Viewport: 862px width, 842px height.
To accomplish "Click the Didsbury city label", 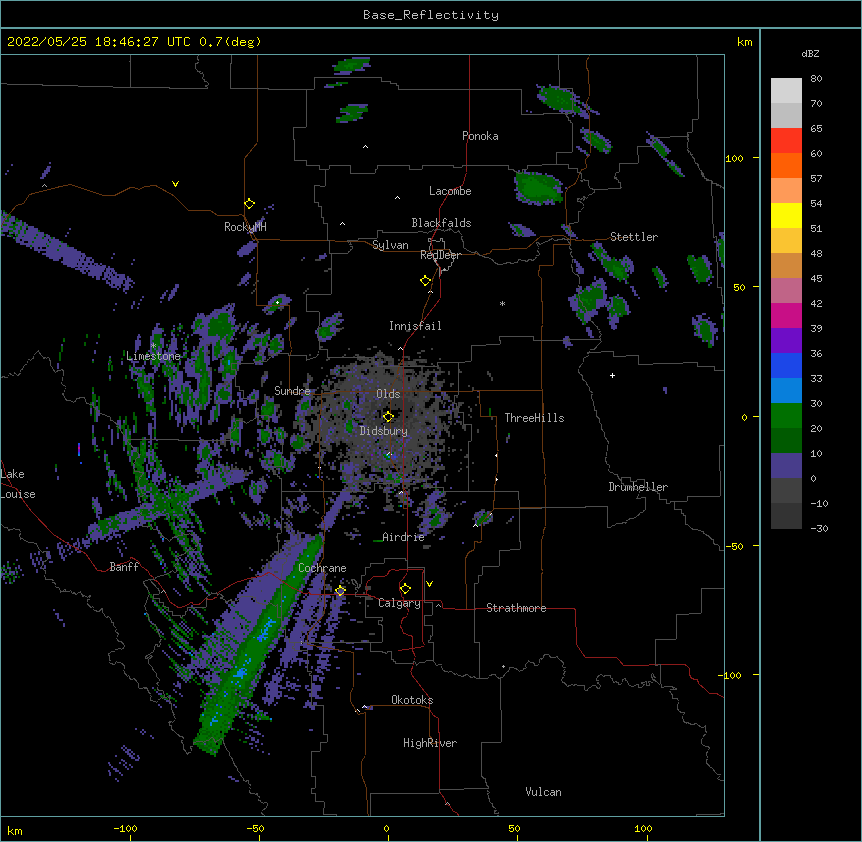I will (x=384, y=431).
